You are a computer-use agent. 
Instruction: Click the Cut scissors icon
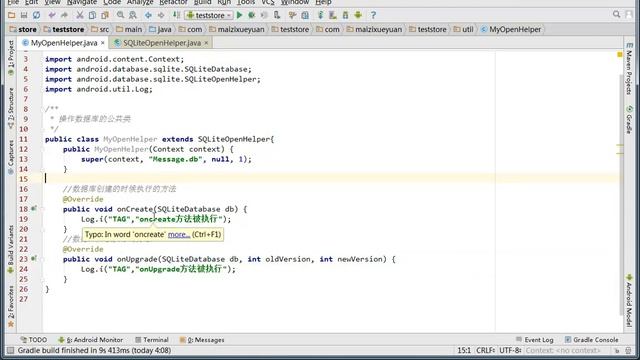click(80, 16)
